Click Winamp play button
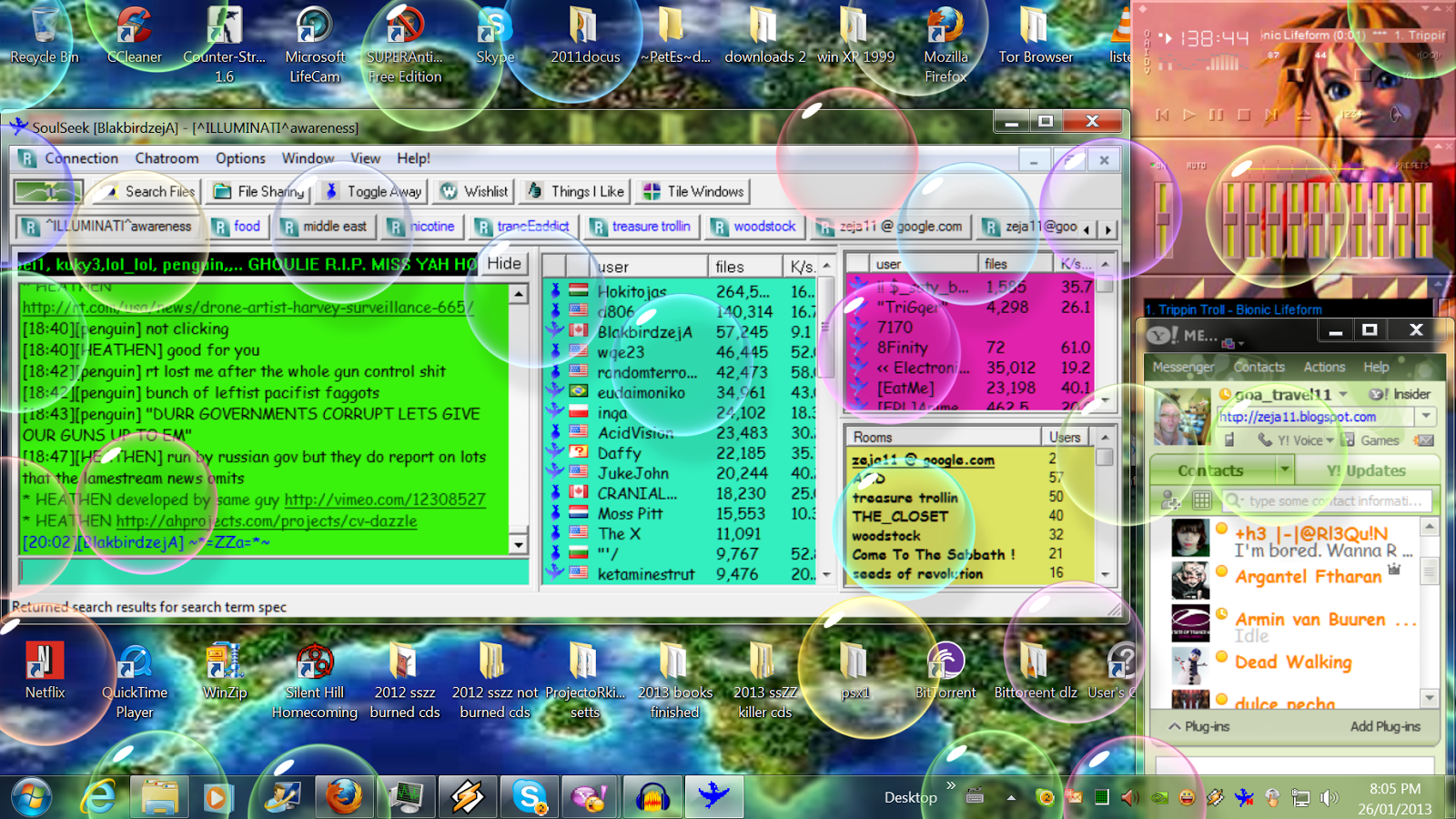Image resolution: width=1456 pixels, height=819 pixels. 1189,115
